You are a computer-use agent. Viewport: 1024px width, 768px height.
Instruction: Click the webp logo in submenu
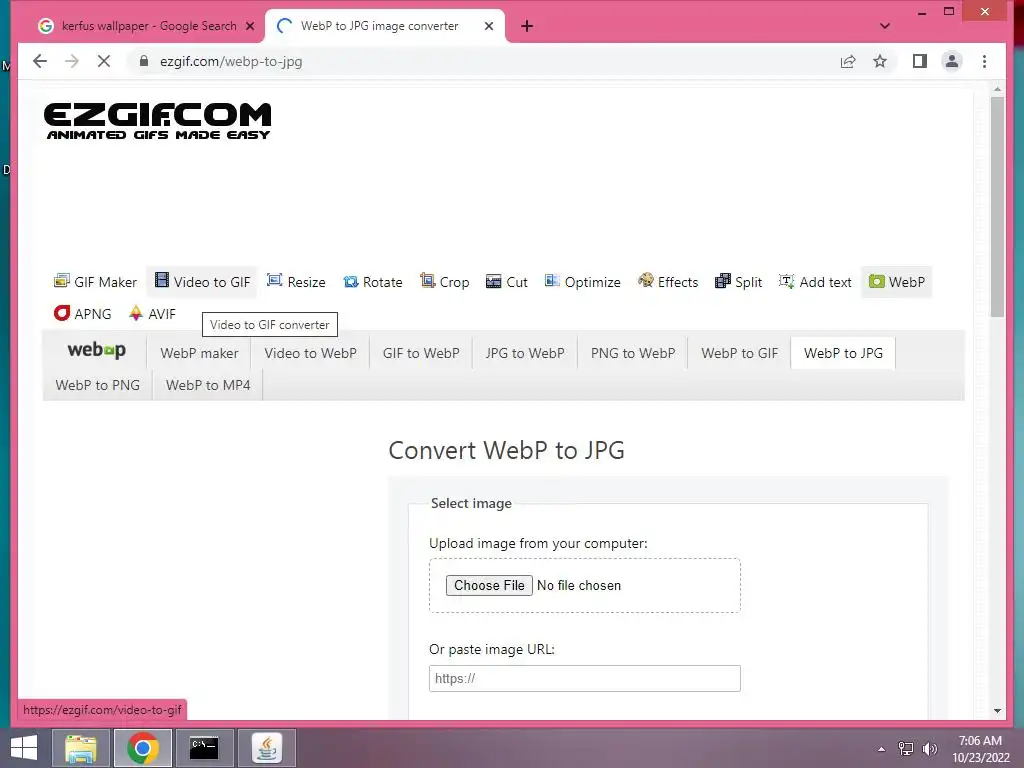tap(96, 351)
